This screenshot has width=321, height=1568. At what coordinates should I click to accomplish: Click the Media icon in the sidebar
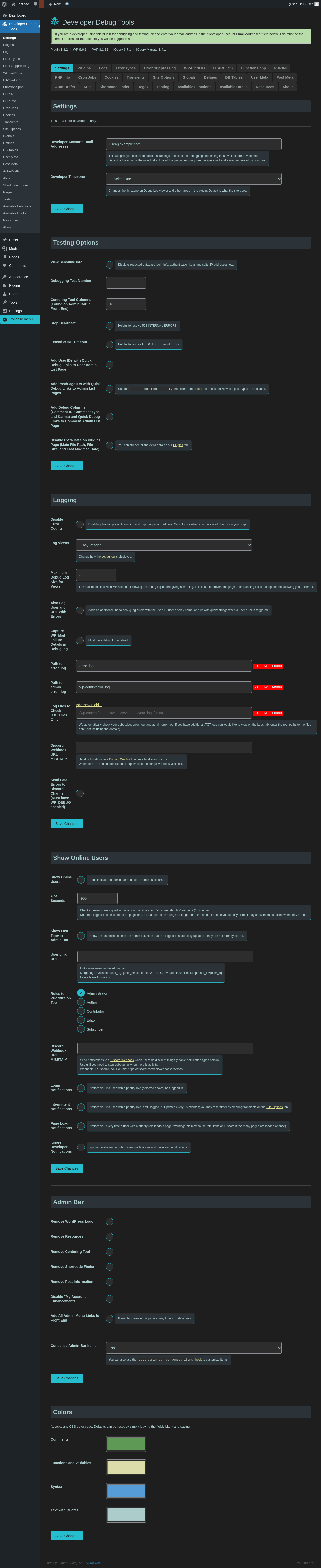(4, 248)
